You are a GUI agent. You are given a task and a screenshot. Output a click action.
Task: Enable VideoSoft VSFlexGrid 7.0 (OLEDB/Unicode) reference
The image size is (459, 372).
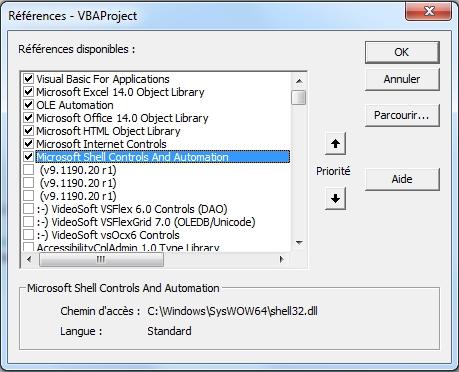coord(28,222)
